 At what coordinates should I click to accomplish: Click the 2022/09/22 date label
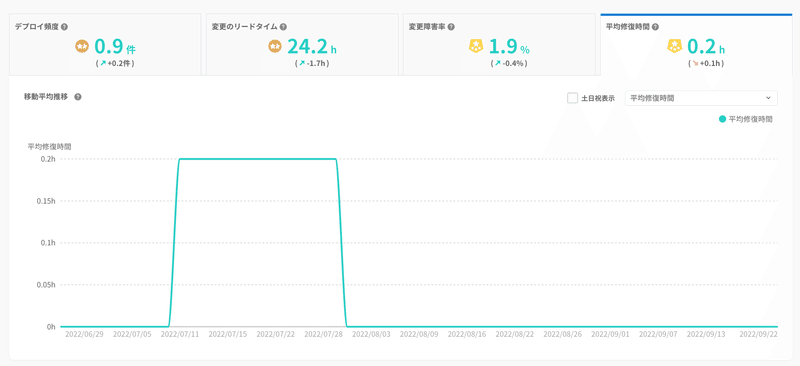click(x=759, y=334)
